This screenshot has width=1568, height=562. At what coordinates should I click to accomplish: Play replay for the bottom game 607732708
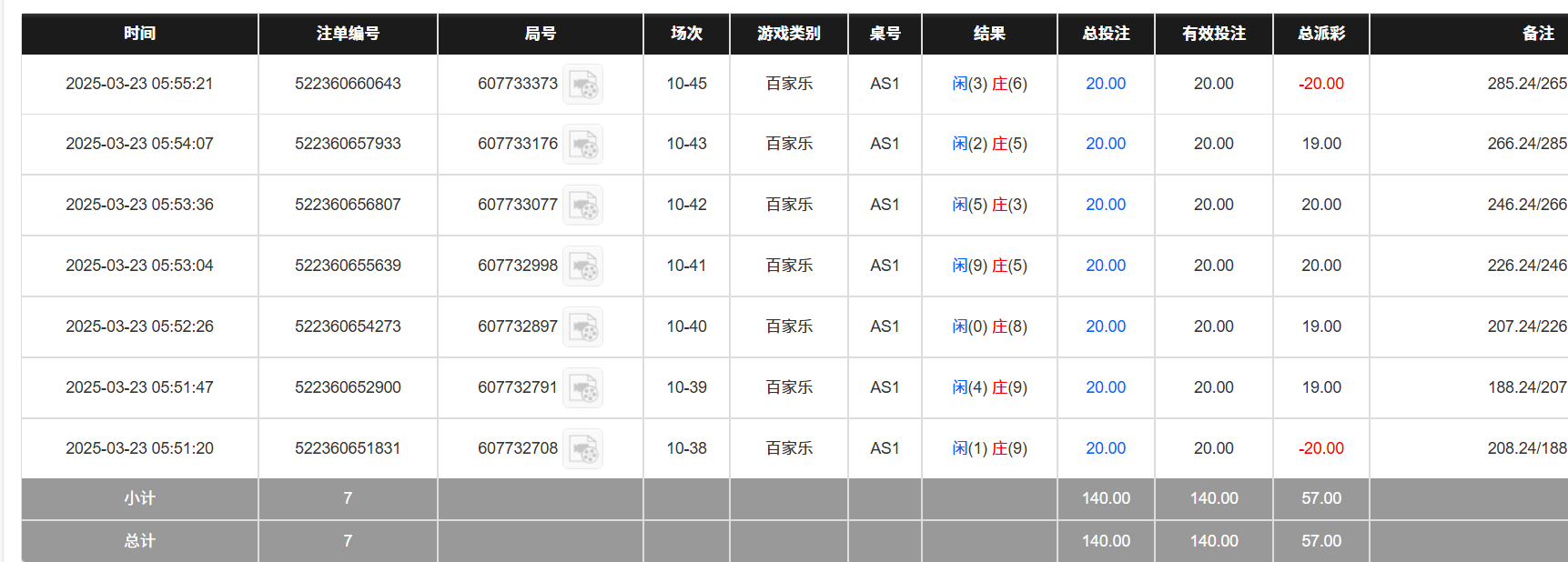click(x=583, y=447)
